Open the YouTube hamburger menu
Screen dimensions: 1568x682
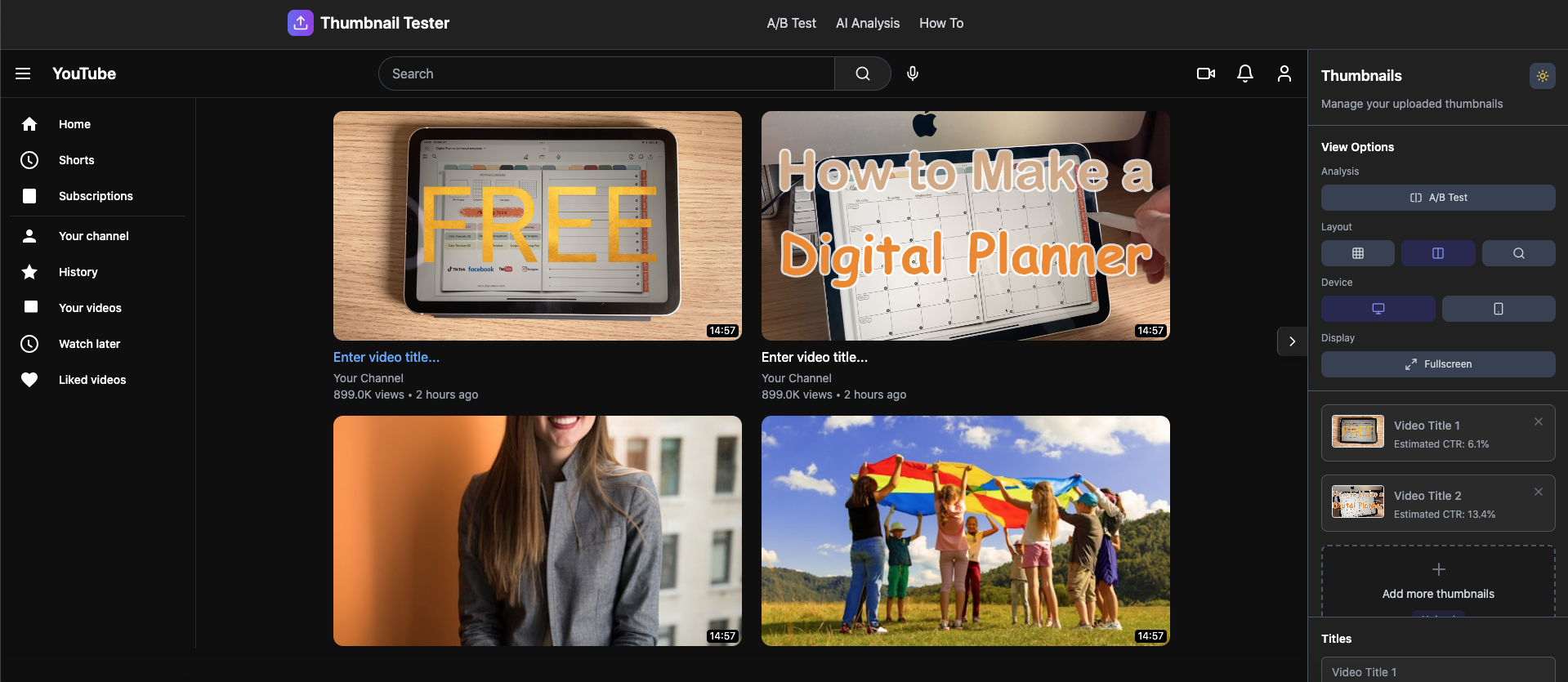tap(23, 74)
